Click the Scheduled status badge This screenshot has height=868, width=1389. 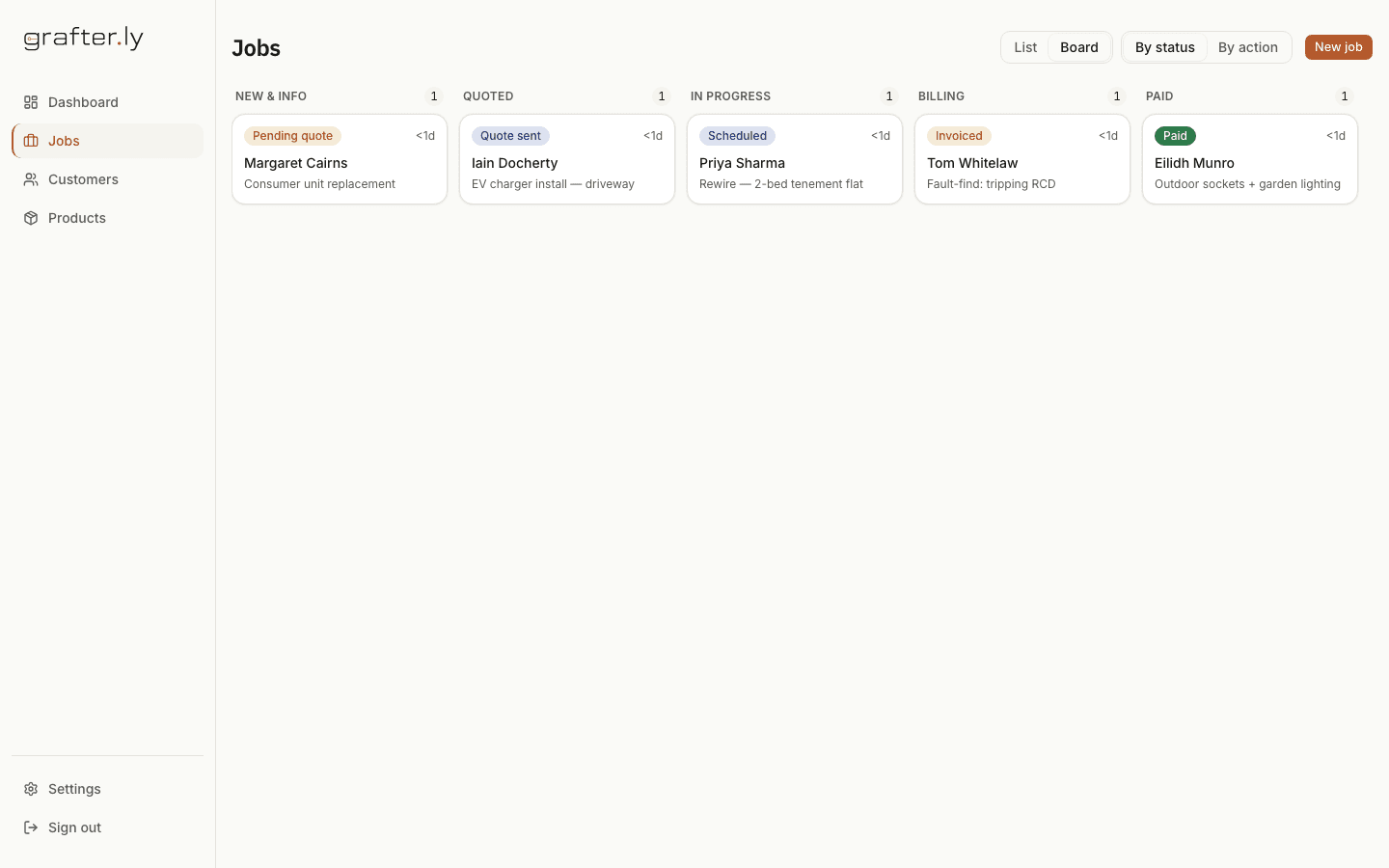[x=737, y=136]
